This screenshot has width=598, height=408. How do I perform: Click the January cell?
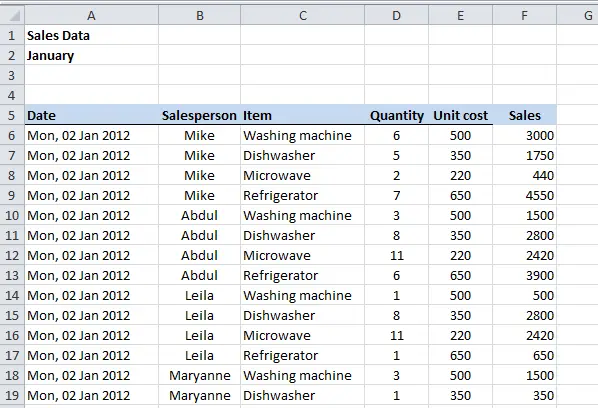92,55
